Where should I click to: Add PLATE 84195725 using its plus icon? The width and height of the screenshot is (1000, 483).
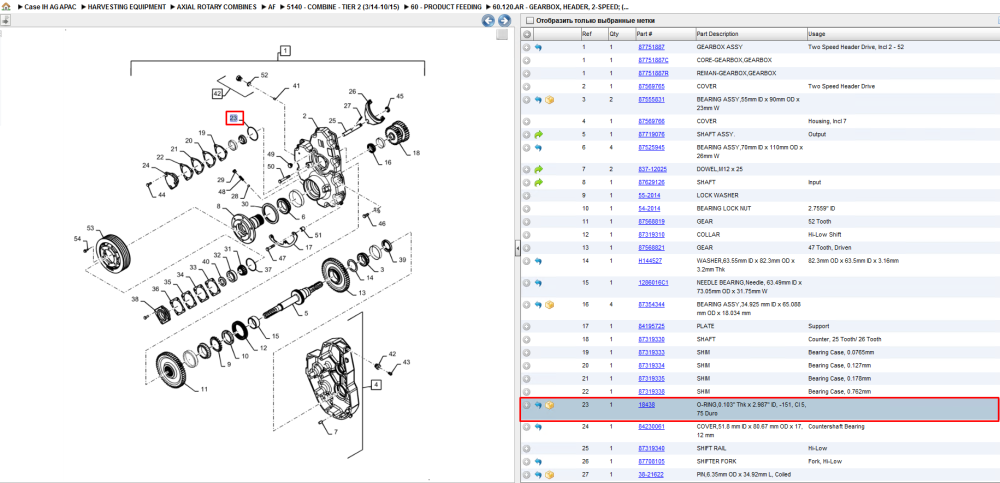tap(527, 326)
